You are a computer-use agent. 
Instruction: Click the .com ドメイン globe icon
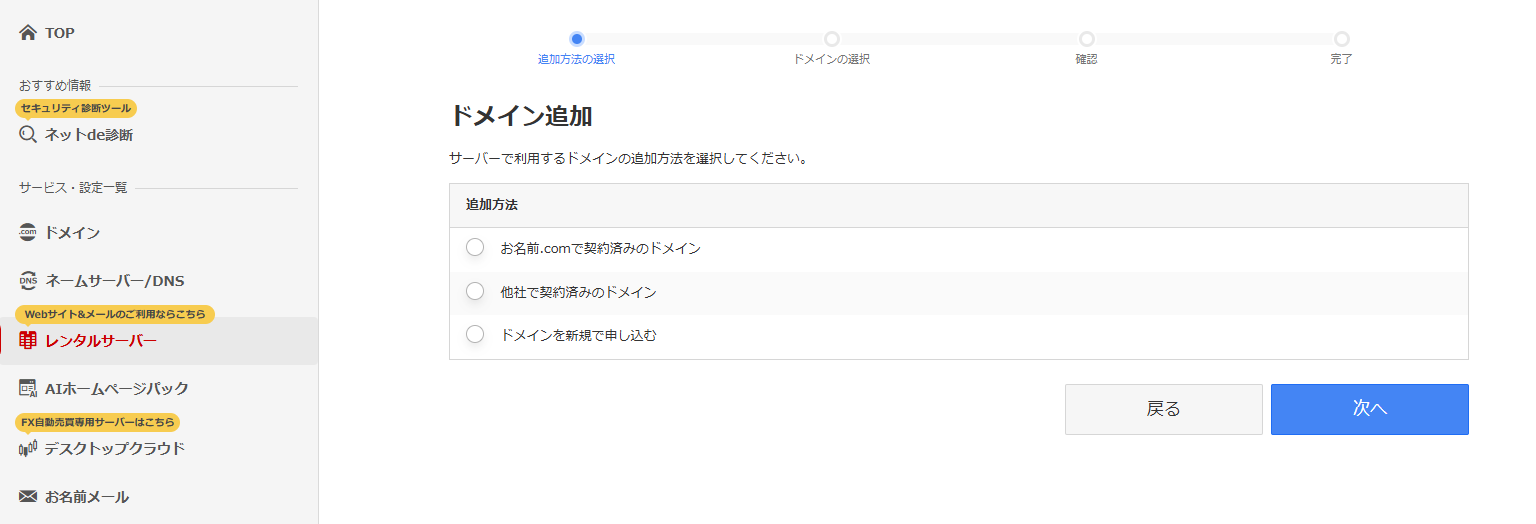pos(28,233)
